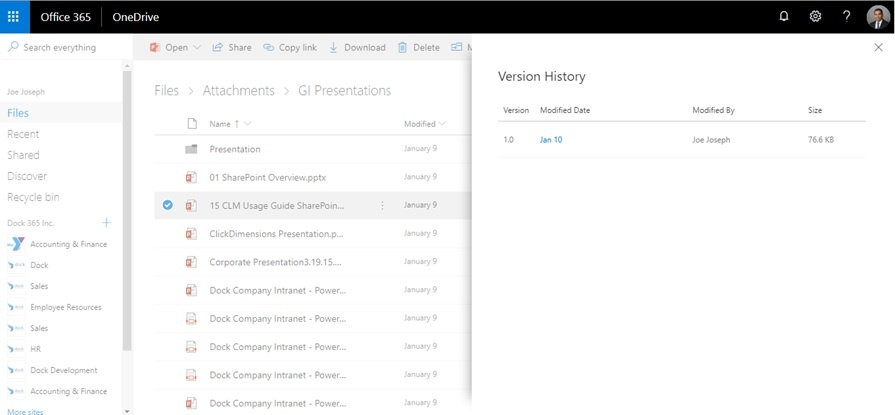Open the Name column sort dropdown
The width and height of the screenshot is (895, 415).
pyautogui.click(x=247, y=124)
